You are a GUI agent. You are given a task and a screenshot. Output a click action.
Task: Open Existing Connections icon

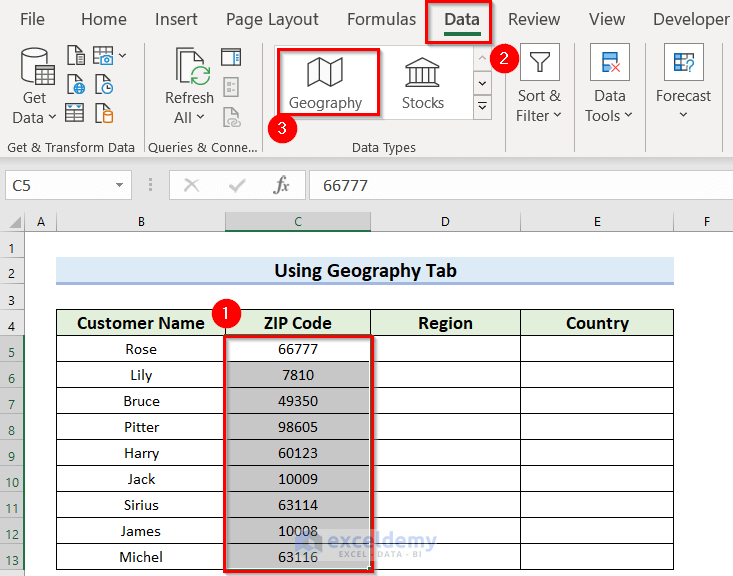[103, 113]
